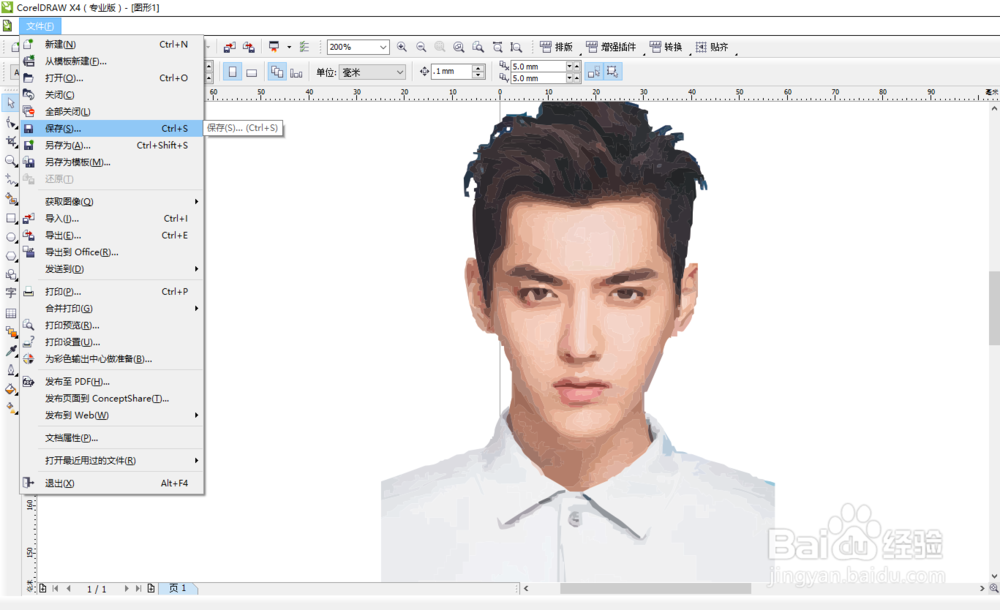Screen dimensions: 1000x610
Task: Click Zoom to page height icon
Action: pyautogui.click(x=517, y=47)
